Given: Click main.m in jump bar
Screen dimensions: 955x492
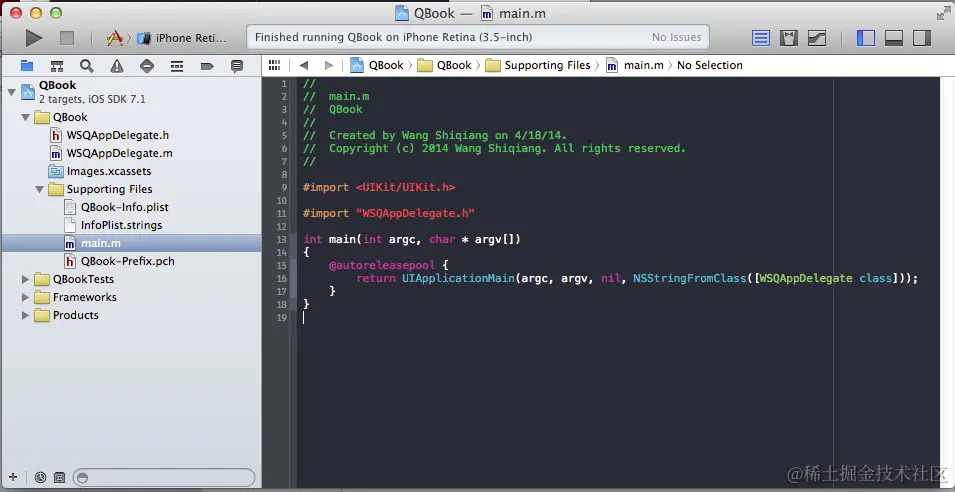Looking at the screenshot, I should pos(635,65).
